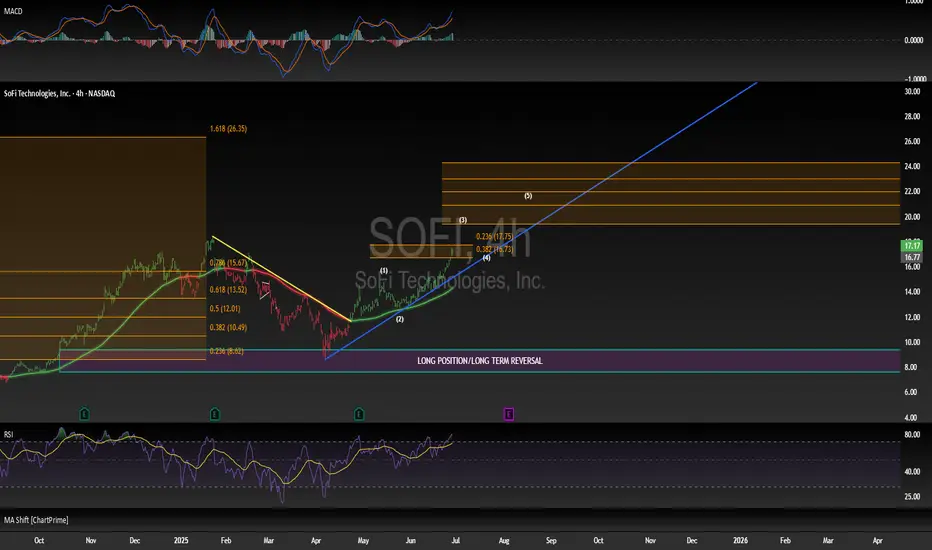
Task: Select the 0.236 (8.62) Fibonacci label
Action: (x=226, y=351)
